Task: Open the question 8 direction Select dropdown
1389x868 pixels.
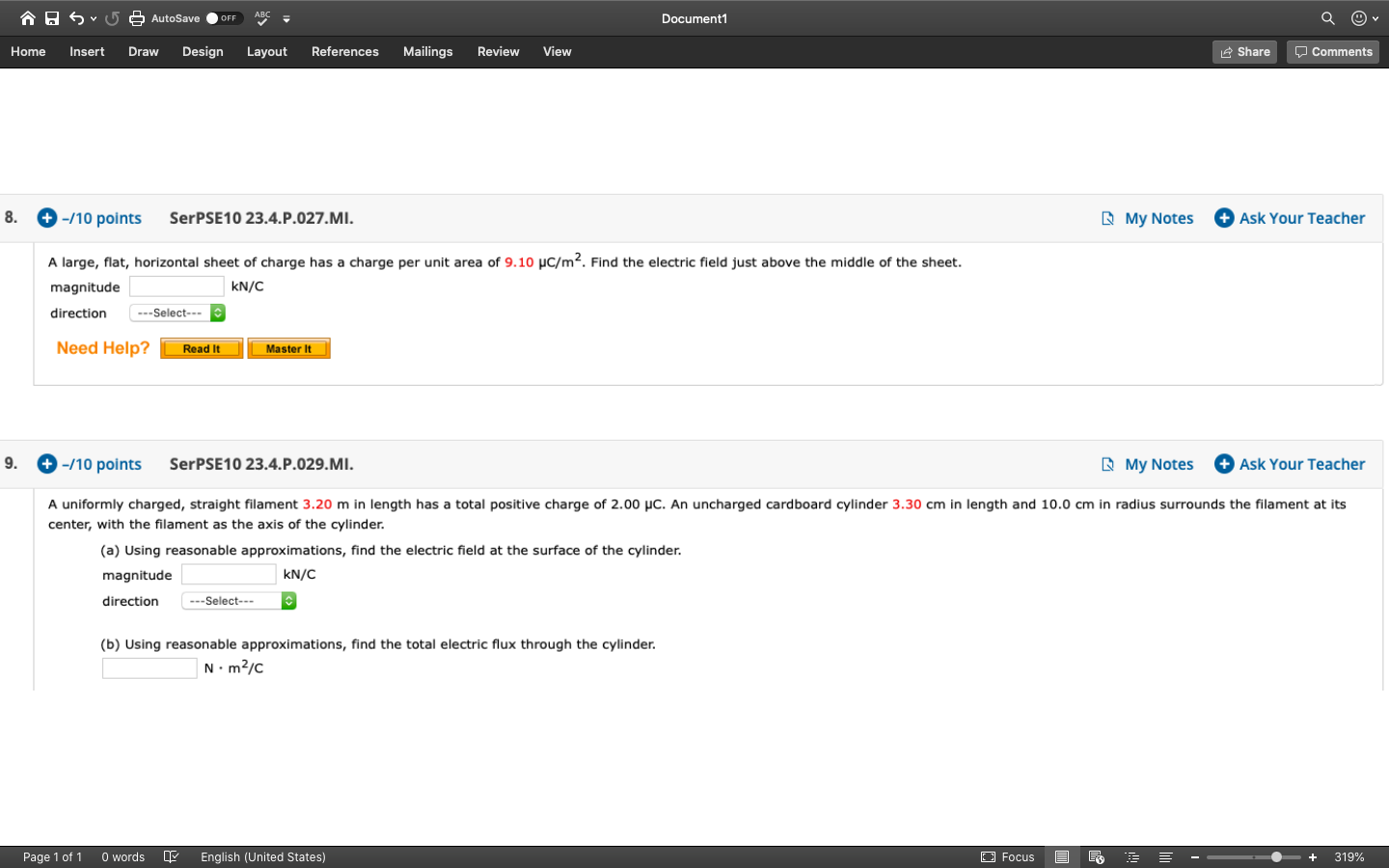Action: [177, 313]
